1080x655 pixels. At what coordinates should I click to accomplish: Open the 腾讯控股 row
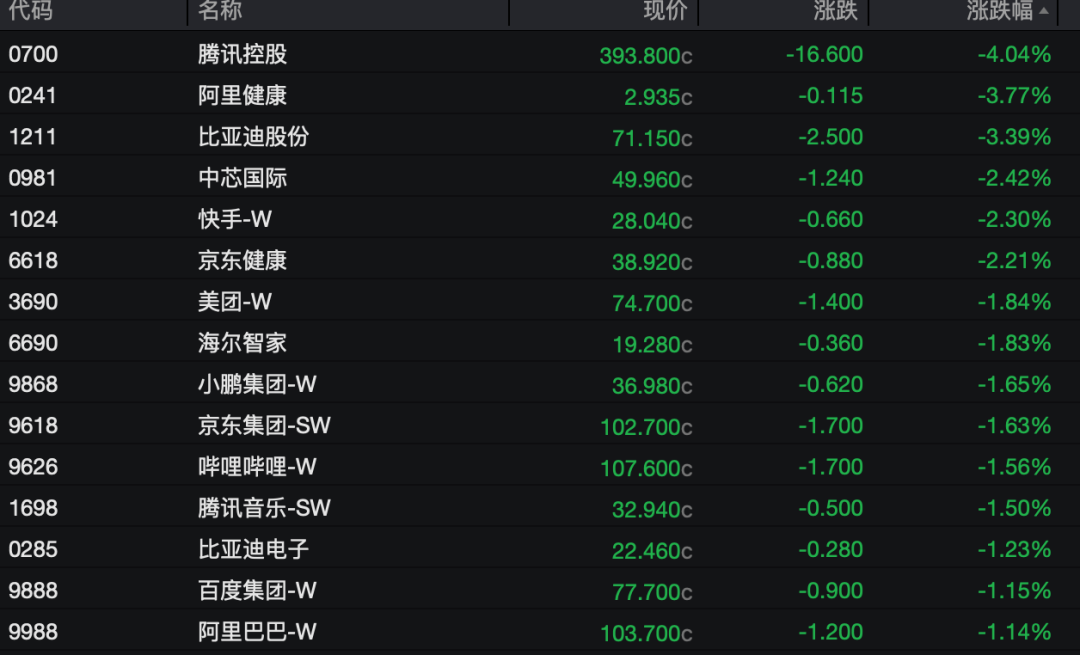(540, 52)
